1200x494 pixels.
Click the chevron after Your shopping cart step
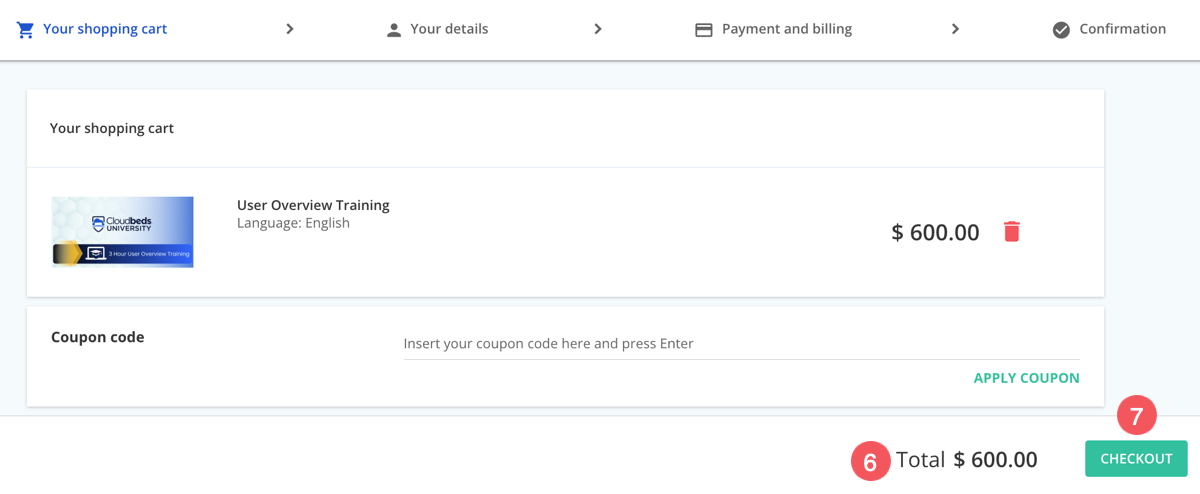pos(290,29)
